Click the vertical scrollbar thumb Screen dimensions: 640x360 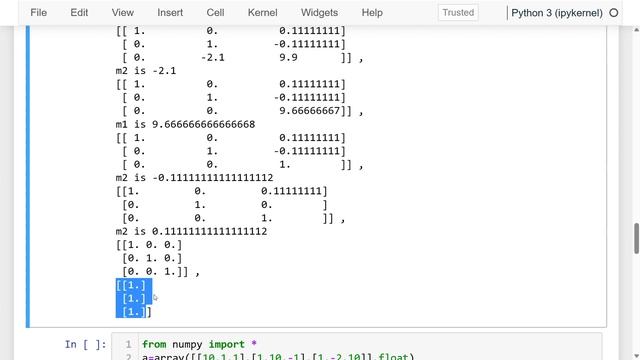pos(636,238)
